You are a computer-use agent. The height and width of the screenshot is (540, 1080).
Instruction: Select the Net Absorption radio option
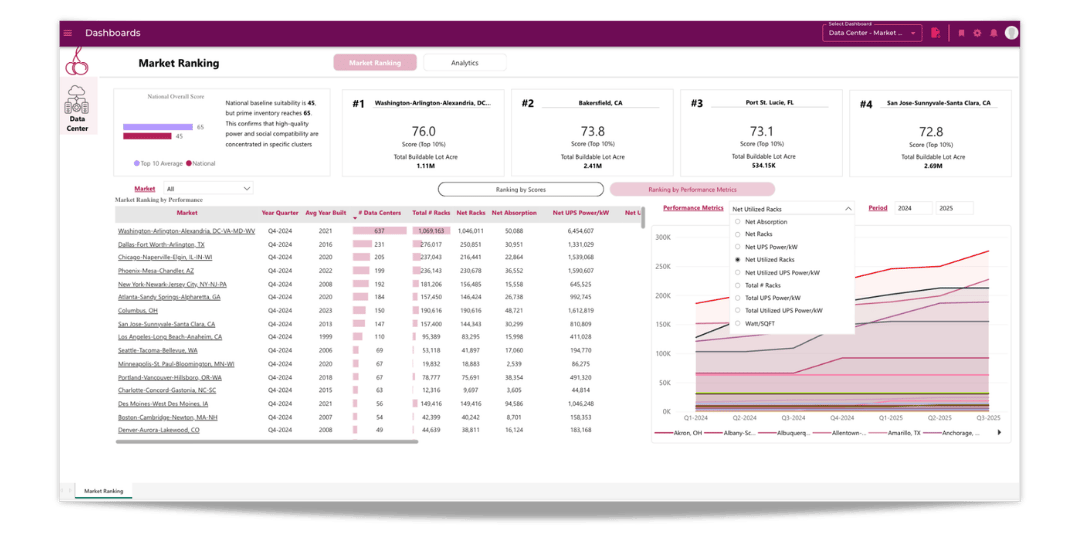[x=738, y=222]
